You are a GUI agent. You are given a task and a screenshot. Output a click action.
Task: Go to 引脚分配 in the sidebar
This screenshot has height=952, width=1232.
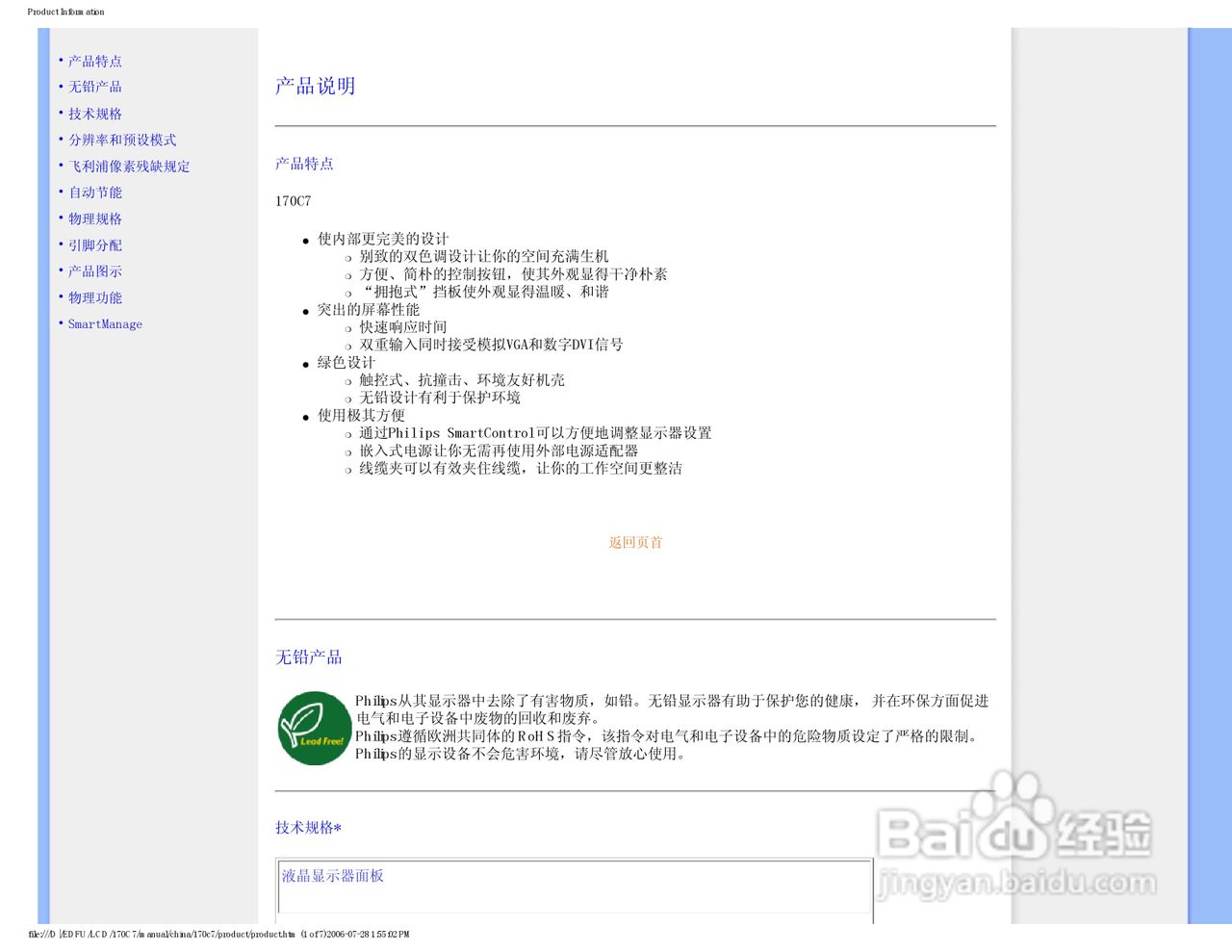pos(95,245)
